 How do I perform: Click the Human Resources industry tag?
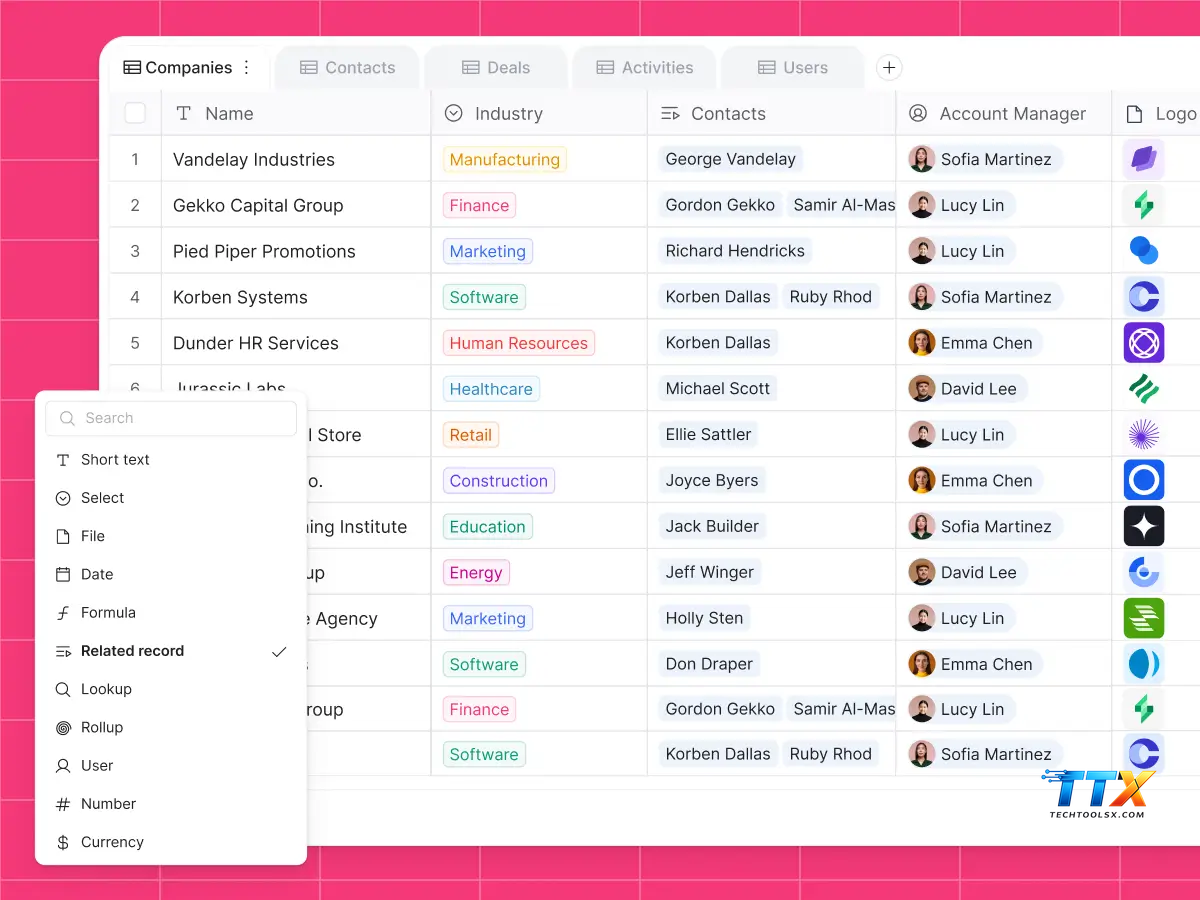[519, 343]
